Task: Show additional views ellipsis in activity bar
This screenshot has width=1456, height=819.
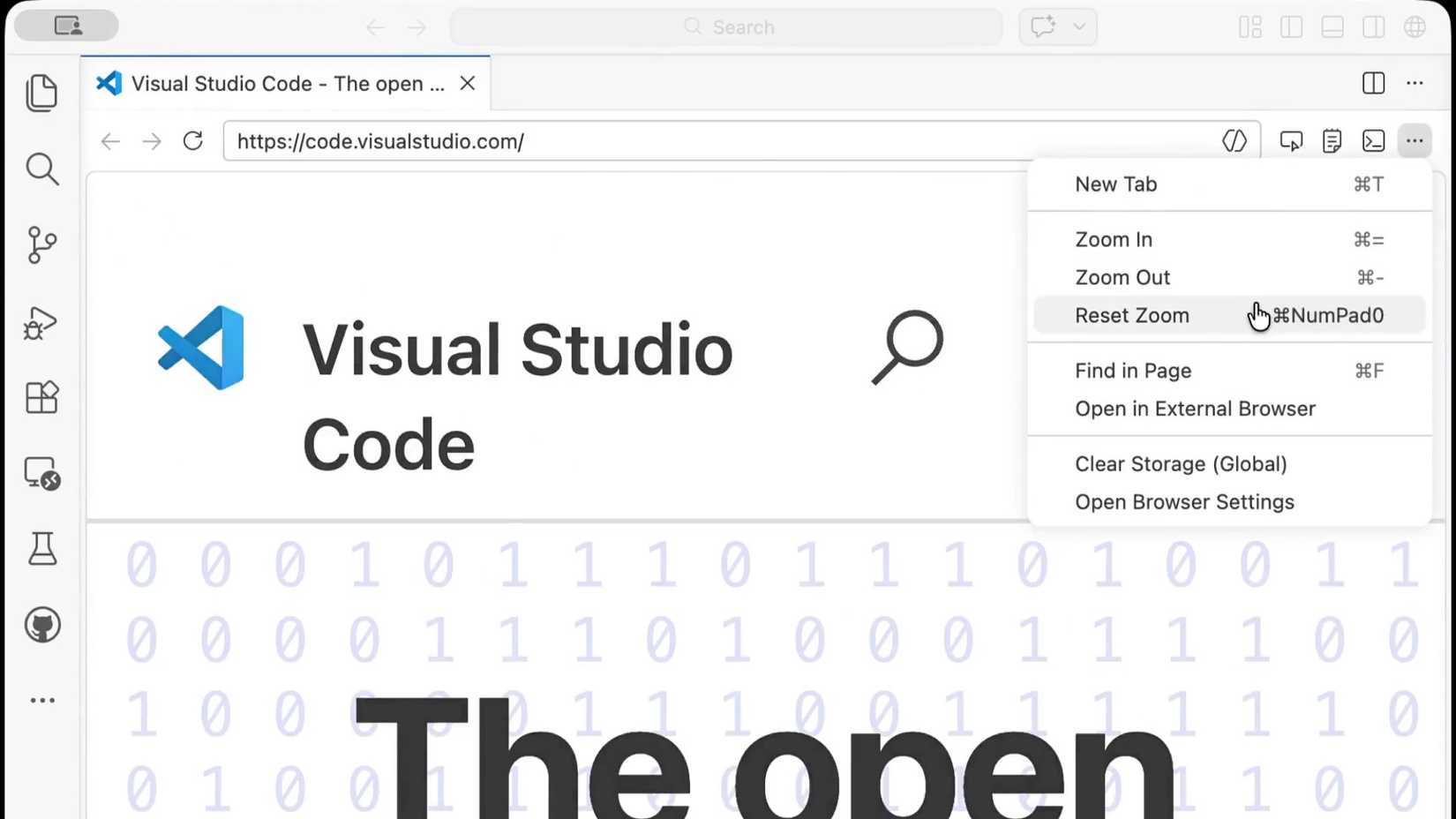Action: [42, 701]
